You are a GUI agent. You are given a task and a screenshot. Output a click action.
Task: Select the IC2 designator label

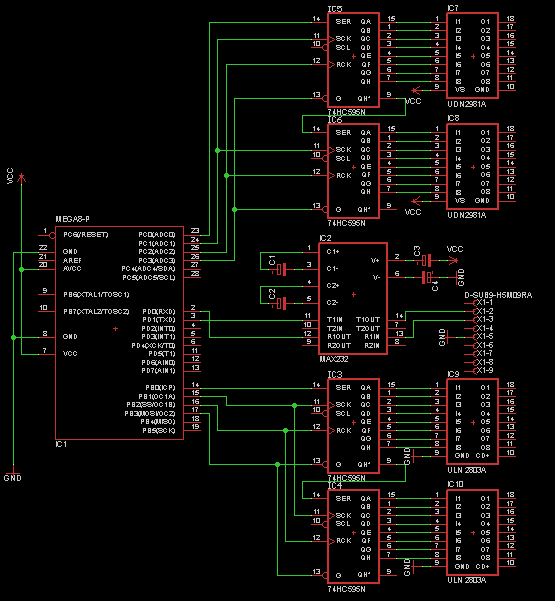tap(325, 238)
